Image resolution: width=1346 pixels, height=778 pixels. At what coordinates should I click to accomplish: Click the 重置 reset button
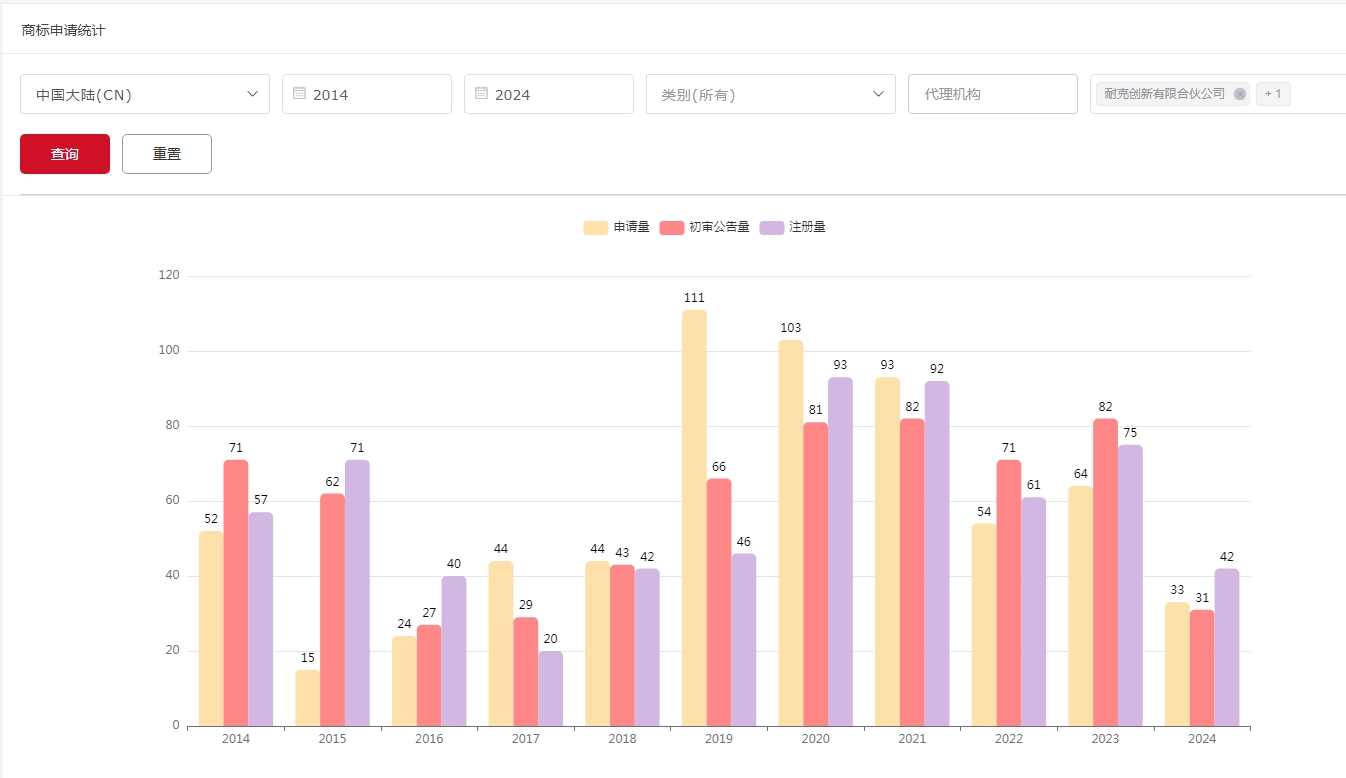click(167, 154)
